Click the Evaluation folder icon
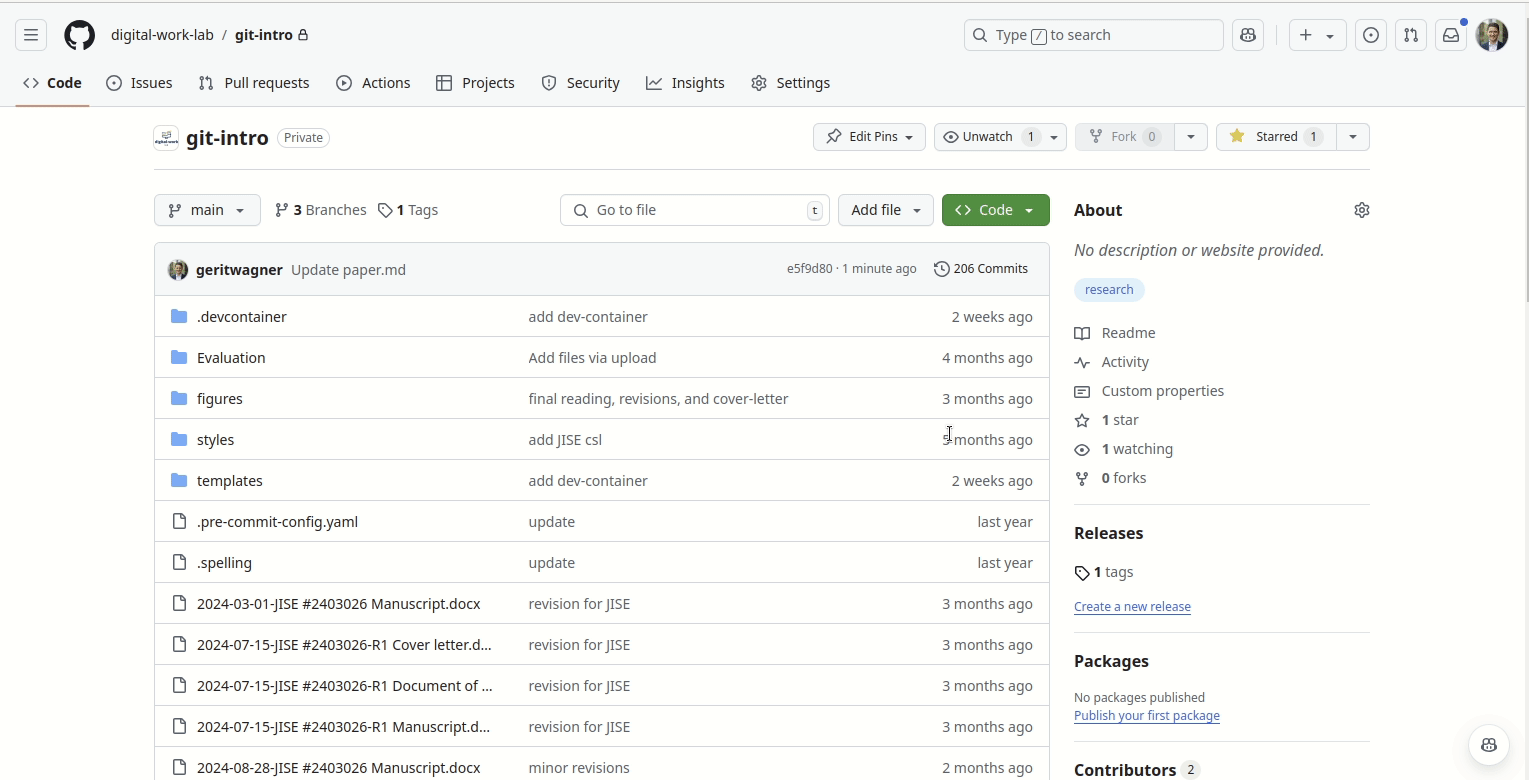The width and height of the screenshot is (1529, 780). (x=179, y=357)
